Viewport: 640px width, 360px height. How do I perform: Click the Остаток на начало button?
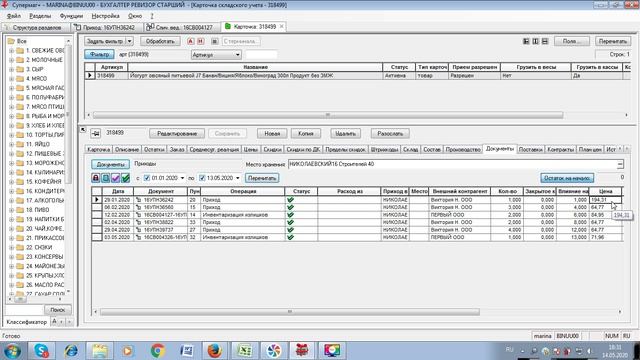pos(567,178)
